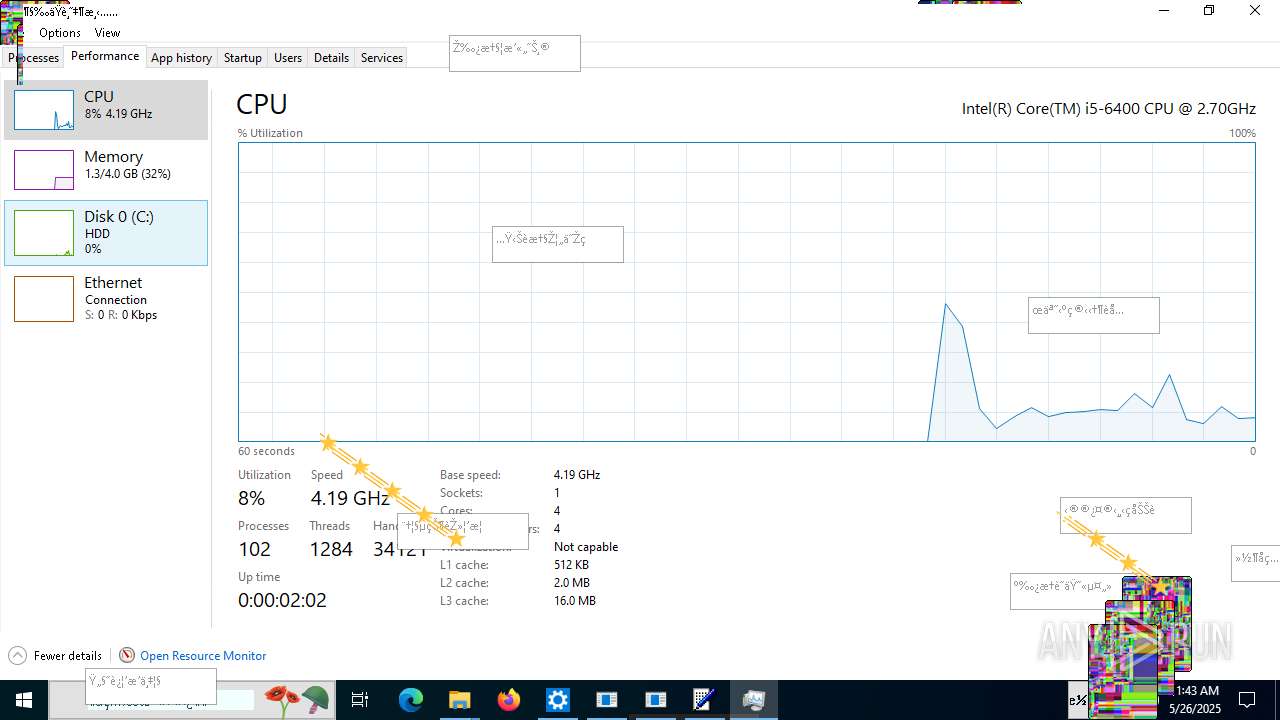Click the L3 cache value 16.0 MB
Image resolution: width=1280 pixels, height=720 pixels.
[575, 601]
